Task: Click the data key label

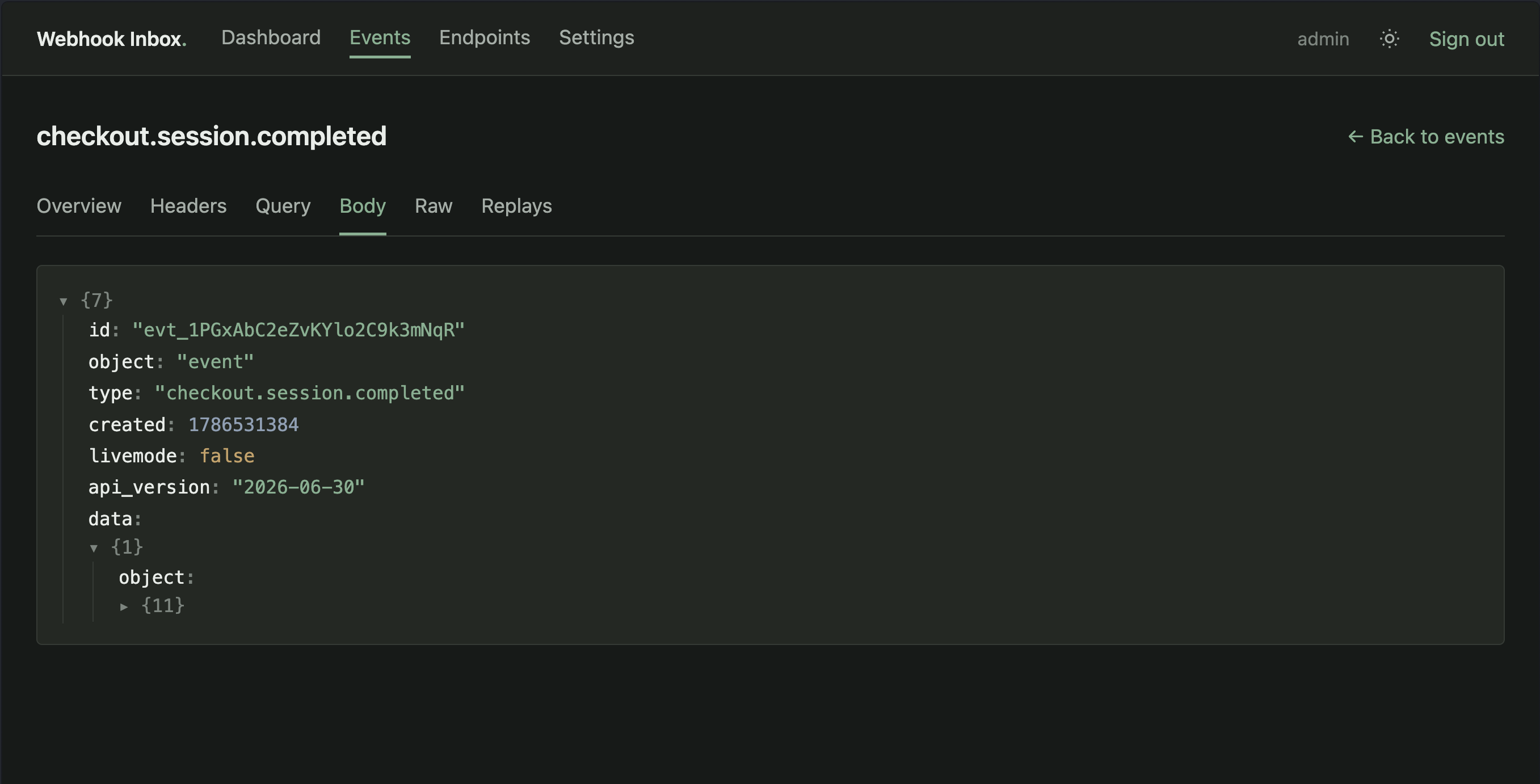Action: pyautogui.click(x=110, y=519)
